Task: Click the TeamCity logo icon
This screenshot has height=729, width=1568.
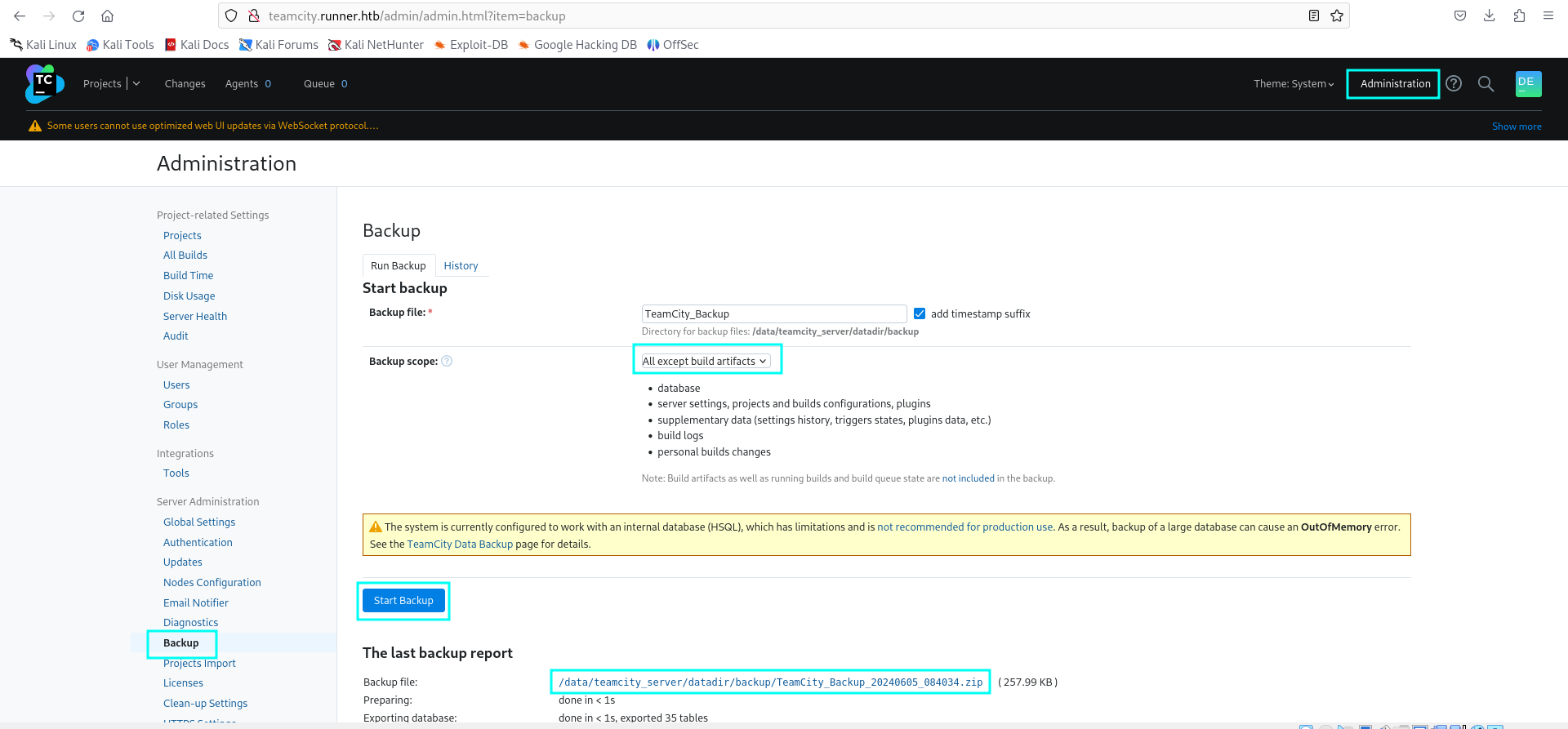Action: pos(44,84)
